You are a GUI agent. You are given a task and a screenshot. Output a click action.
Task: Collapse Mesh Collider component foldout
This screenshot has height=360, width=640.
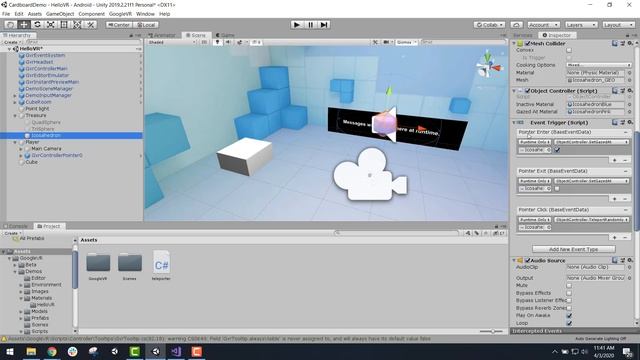pyautogui.click(x=514, y=43)
